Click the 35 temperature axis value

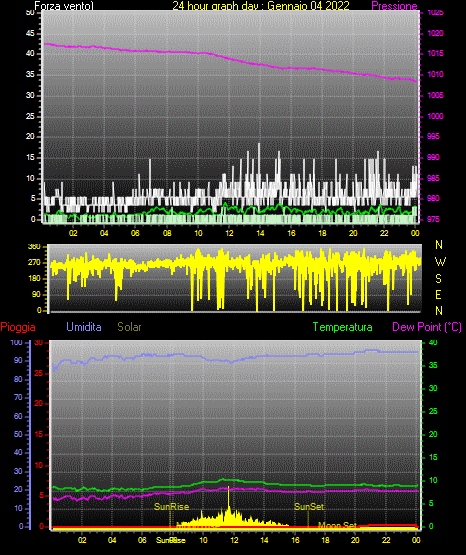(433, 365)
